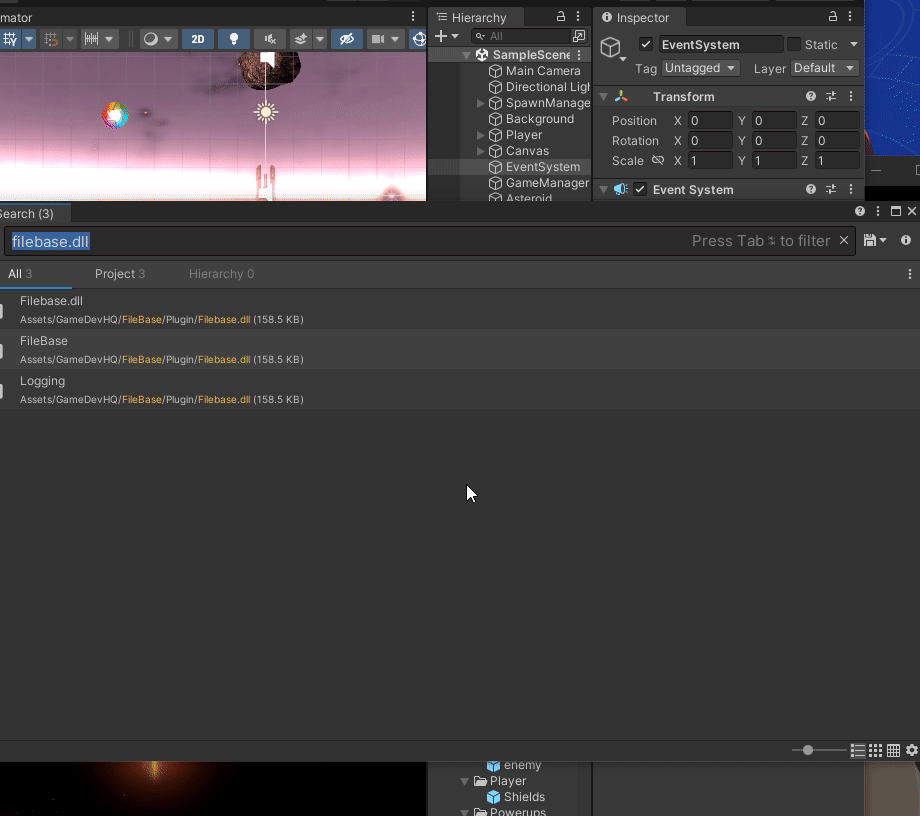Open the Transform component context menu icon
Screen dimensions: 920x816
[x=851, y=96]
